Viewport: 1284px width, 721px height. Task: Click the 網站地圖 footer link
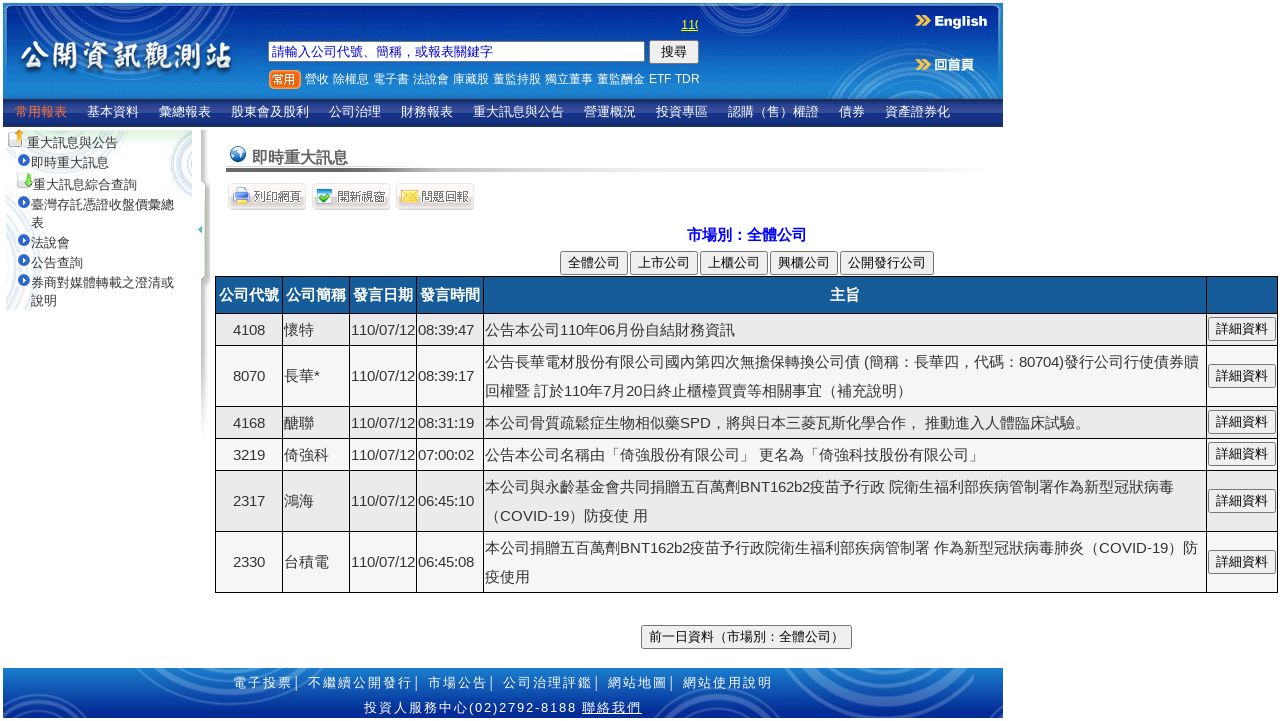pos(637,683)
